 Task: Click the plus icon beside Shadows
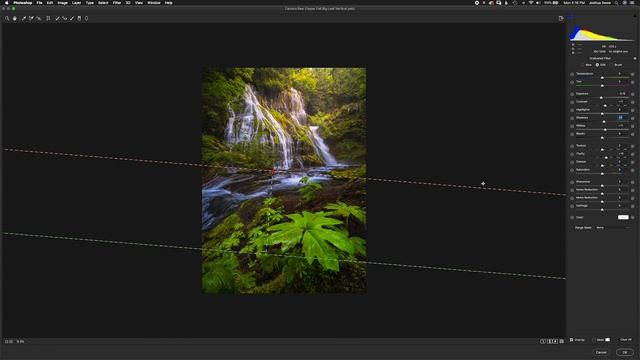pyautogui.click(x=633, y=118)
